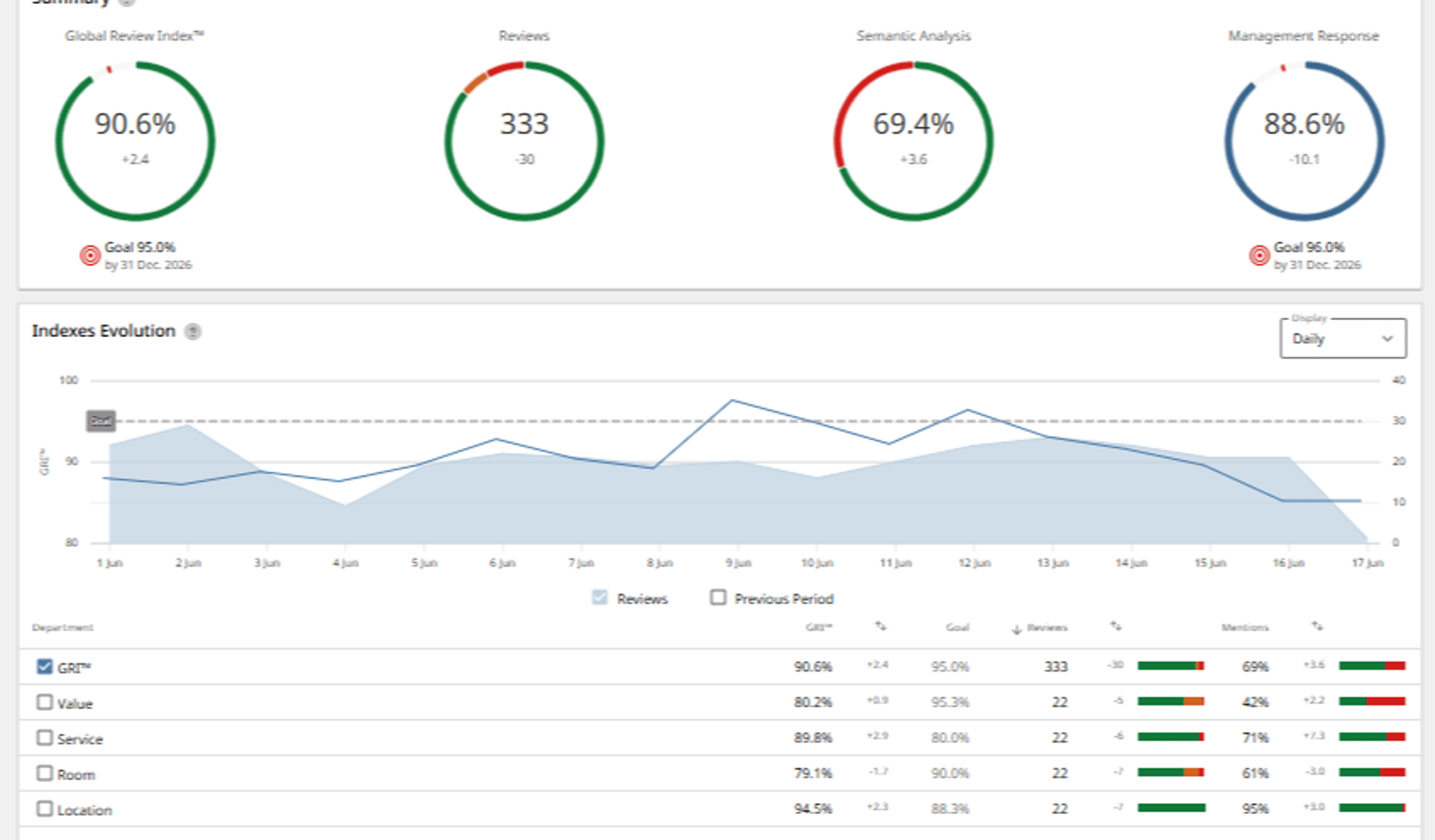Screen dimensions: 1435x840
Task: Click the Goal 96.0% label
Action: tap(1309, 247)
